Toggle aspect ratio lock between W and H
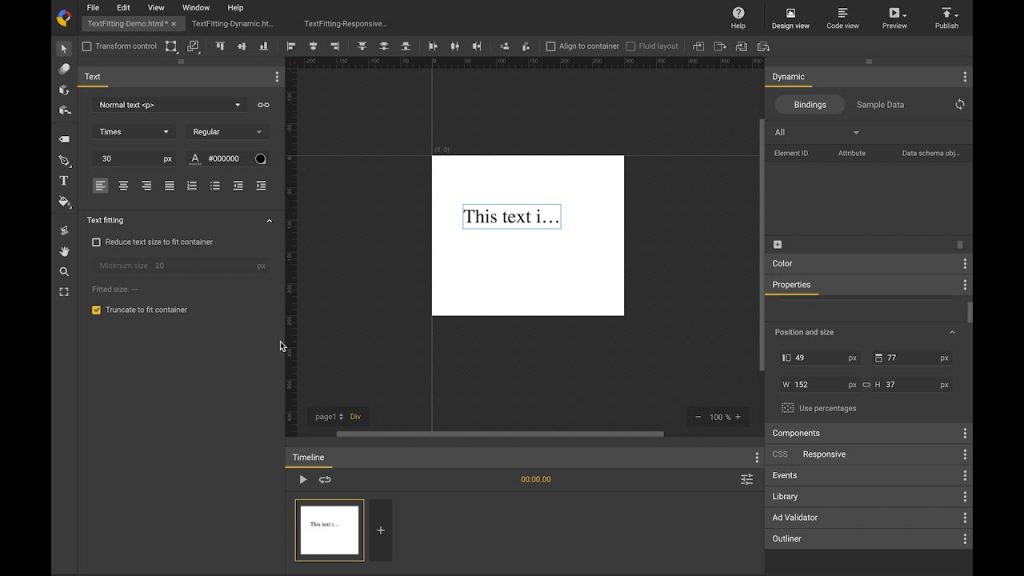This screenshot has width=1024, height=576. [x=867, y=385]
